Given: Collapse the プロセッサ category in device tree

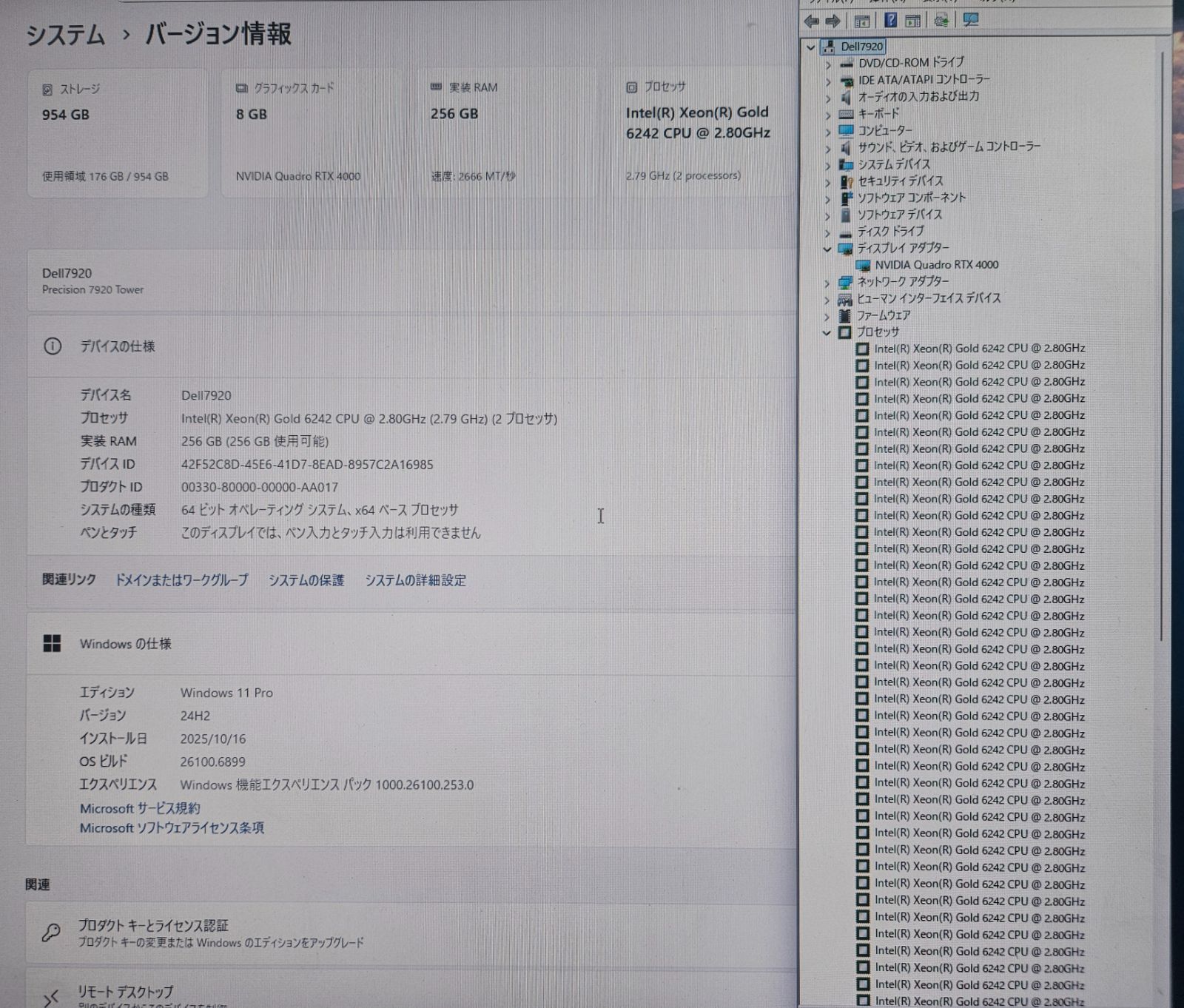Looking at the screenshot, I should click(x=827, y=332).
